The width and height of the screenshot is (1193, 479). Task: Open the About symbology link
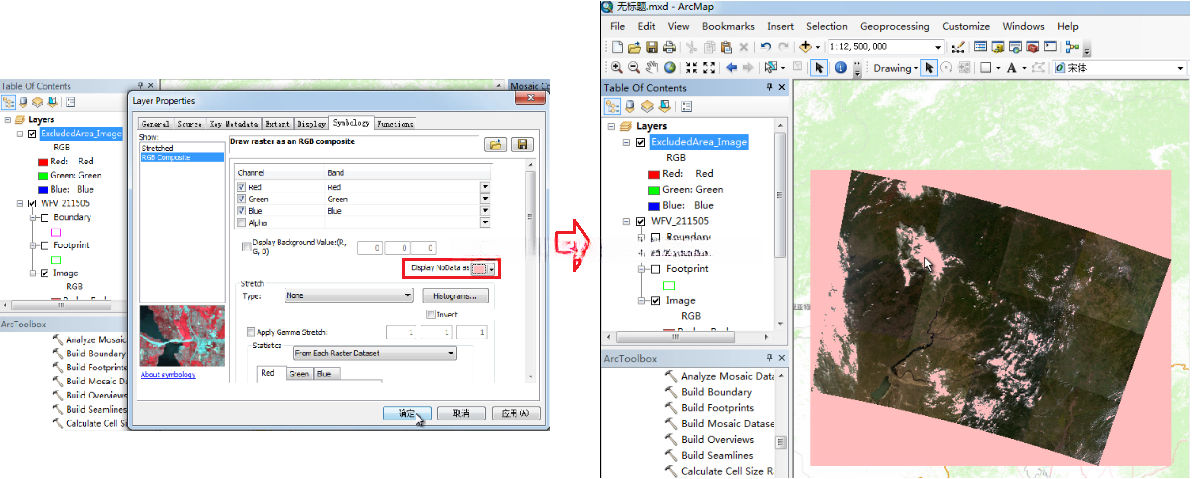click(168, 375)
